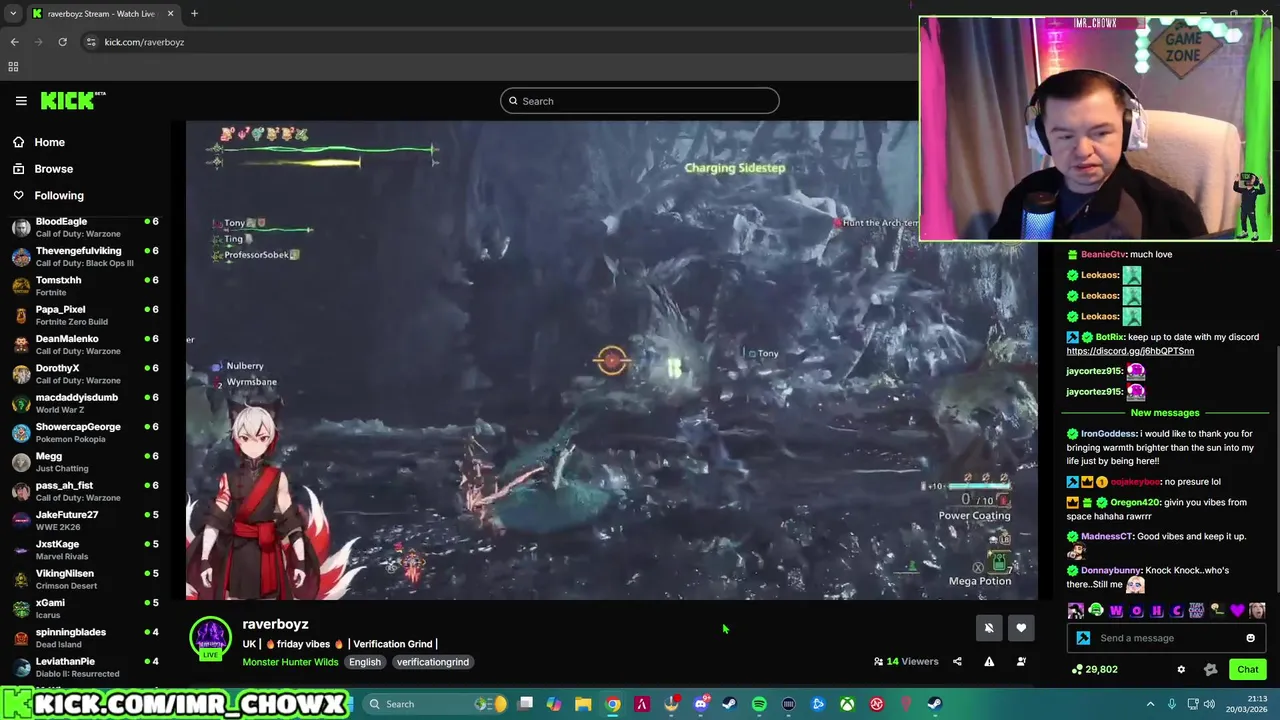
Task: Click into the Send a message field
Action: pyautogui.click(x=1167, y=638)
